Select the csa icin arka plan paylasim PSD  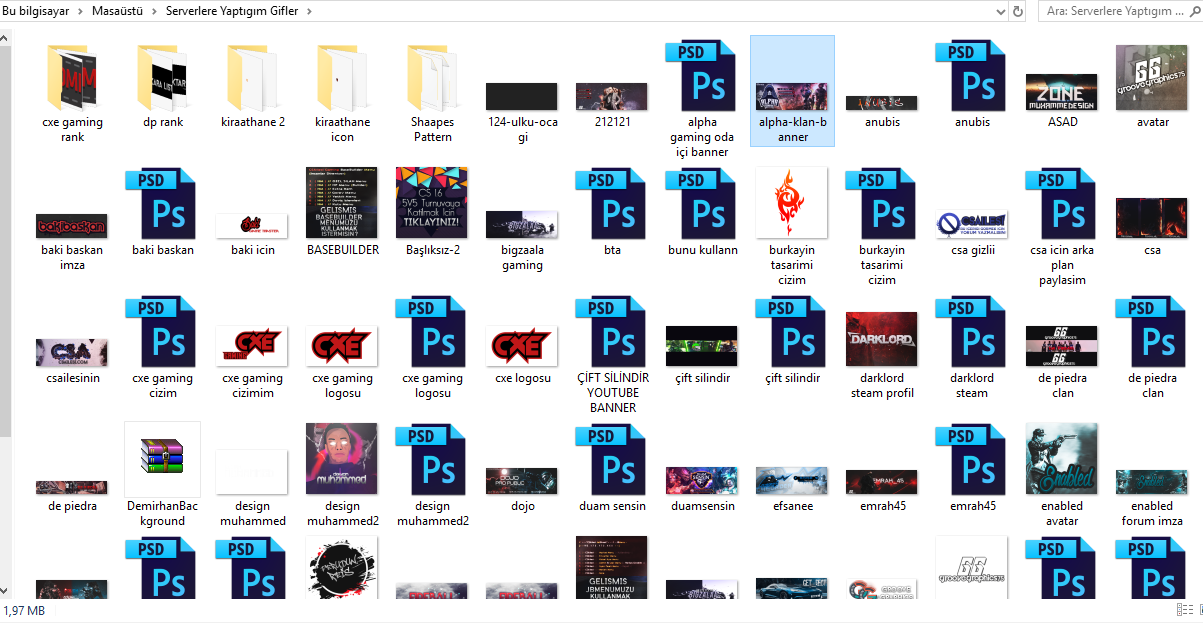[x=1062, y=204]
